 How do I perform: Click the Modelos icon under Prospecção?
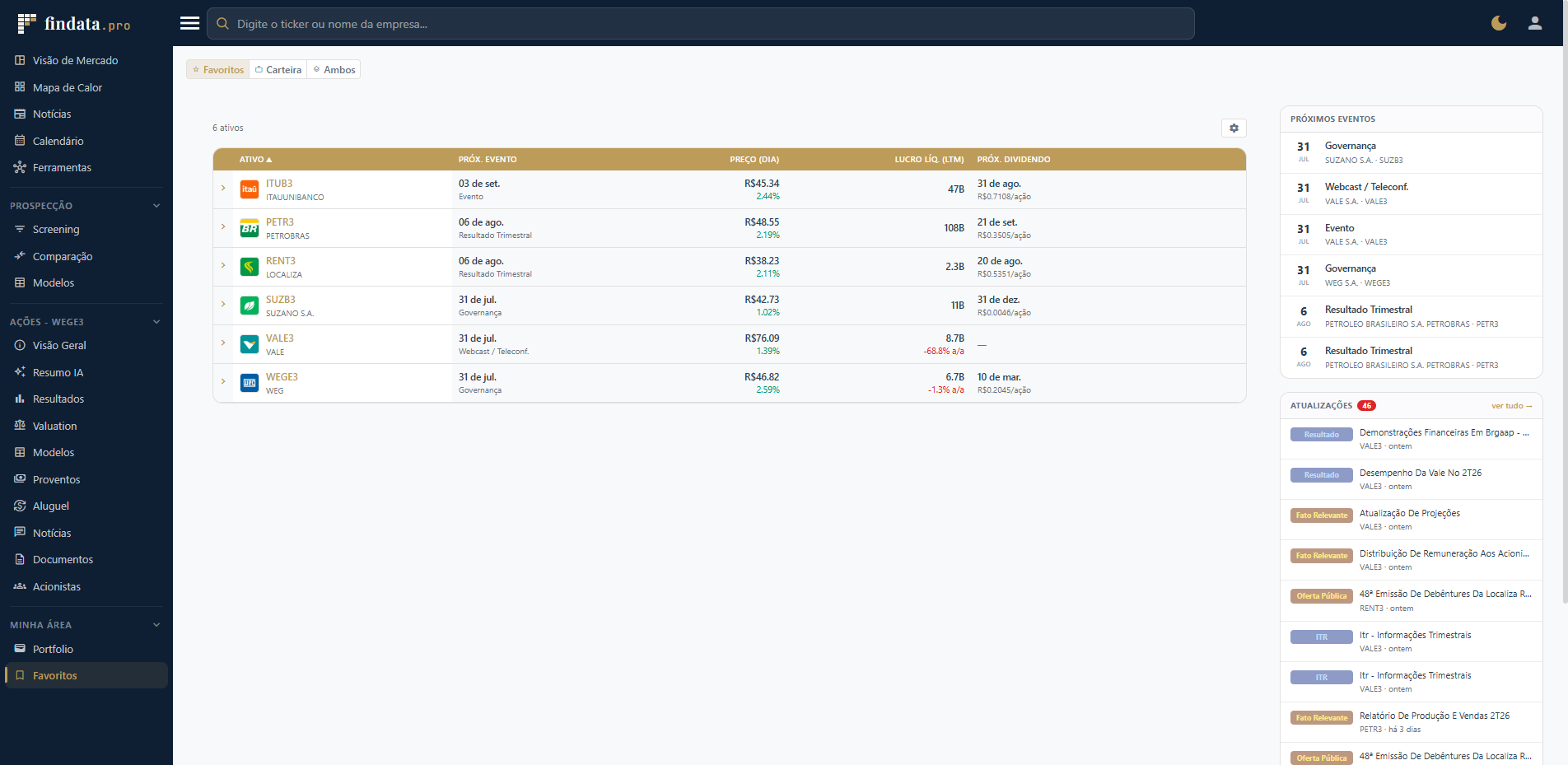20,282
